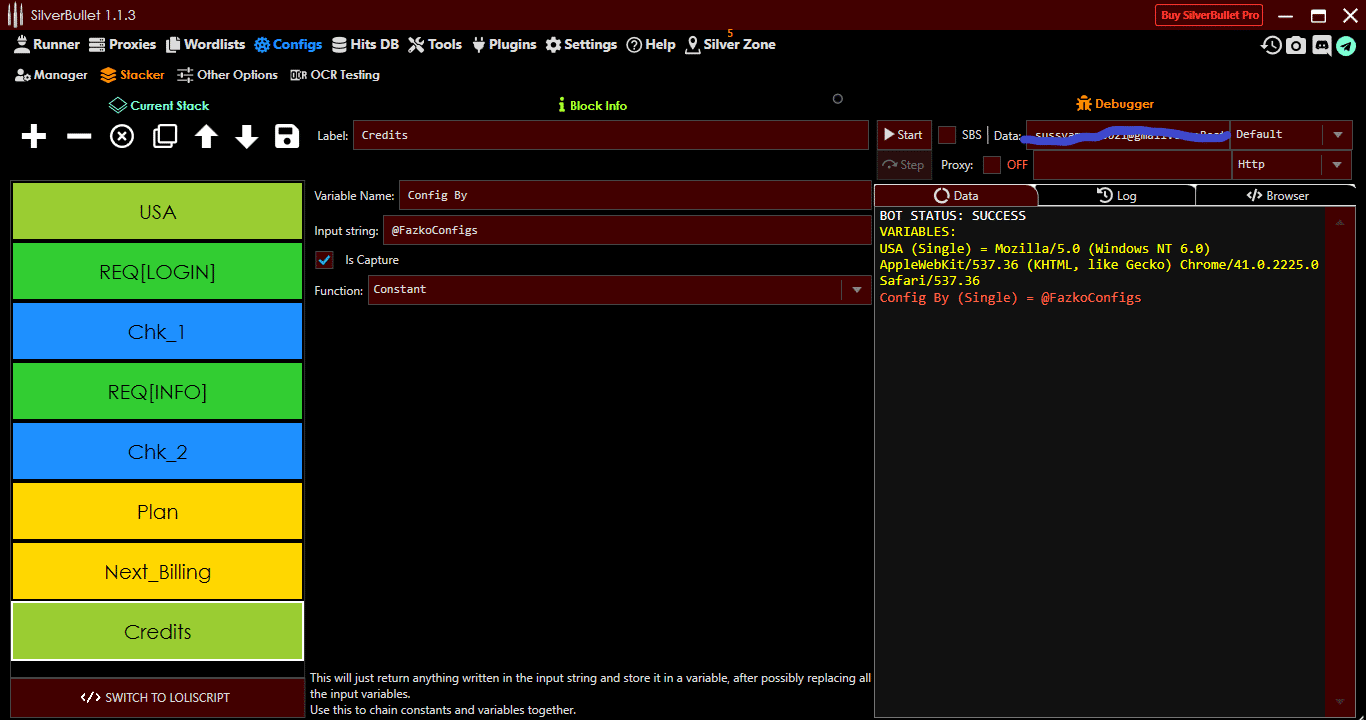Open the Http proxy type dropdown
Screen dimensions: 1366x720
tap(1339, 164)
